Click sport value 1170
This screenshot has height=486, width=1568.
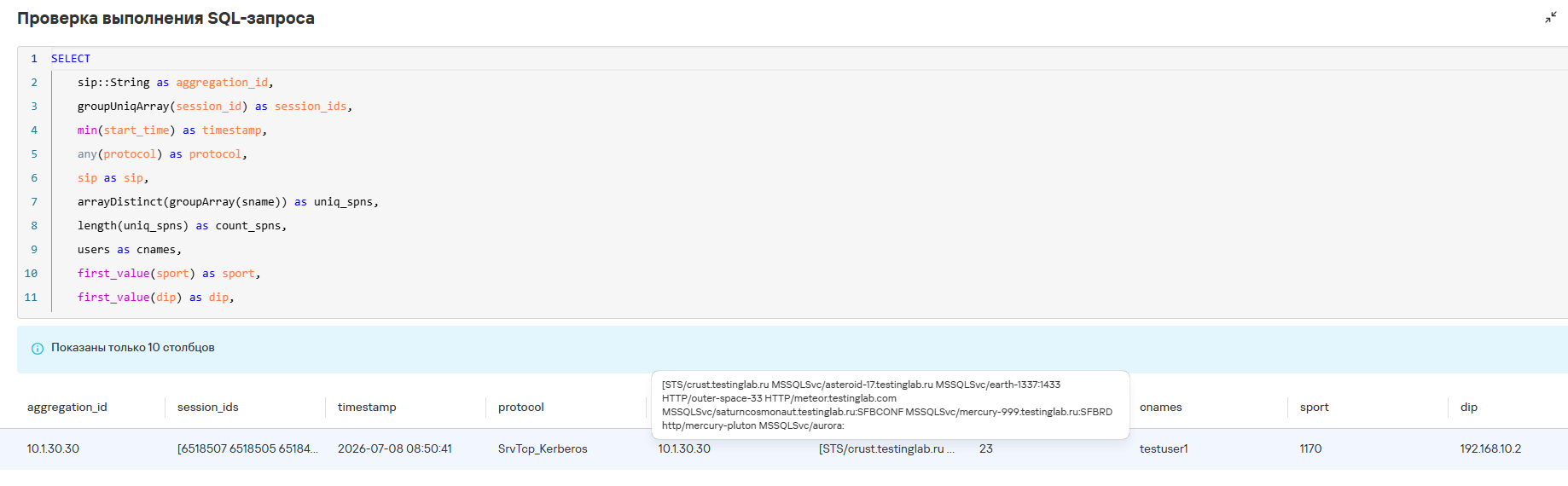1310,448
